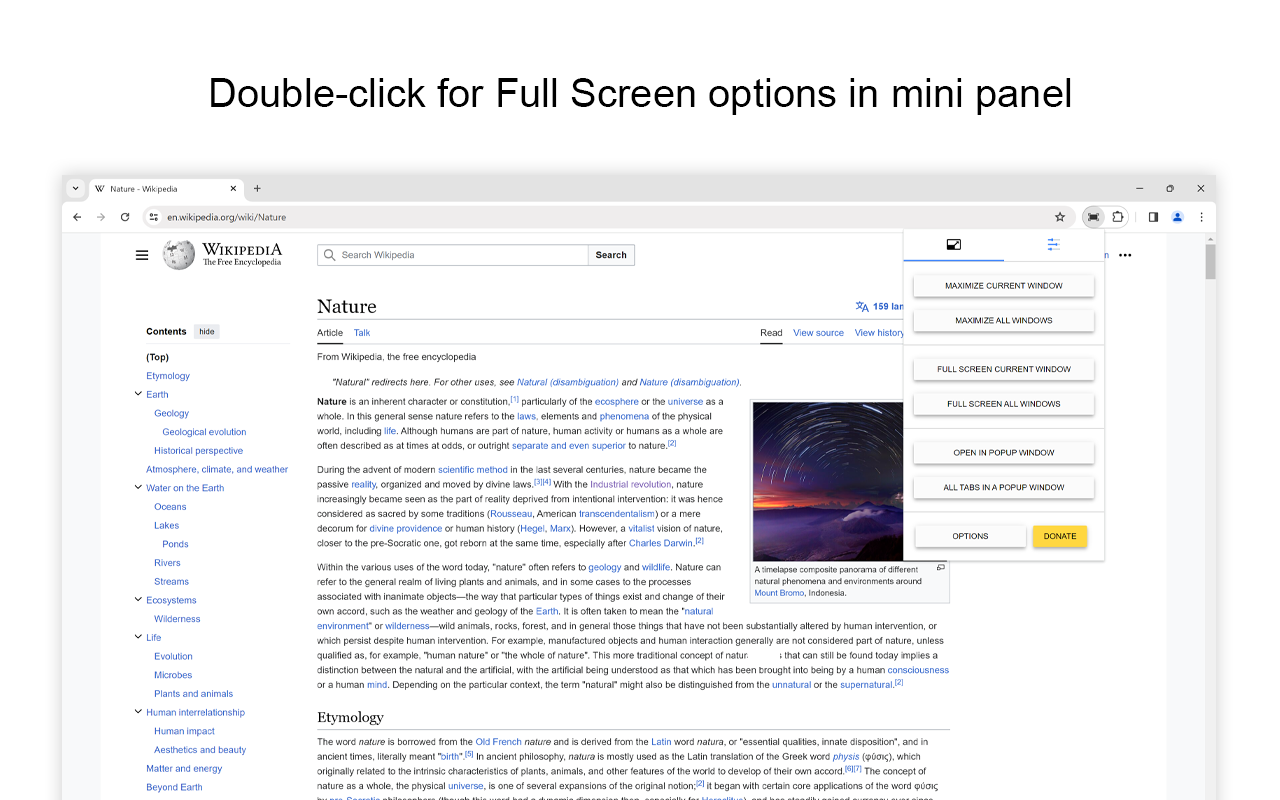Viewport: 1280px width, 800px height.
Task: Click Maximize Current Window
Action: click(1003, 285)
